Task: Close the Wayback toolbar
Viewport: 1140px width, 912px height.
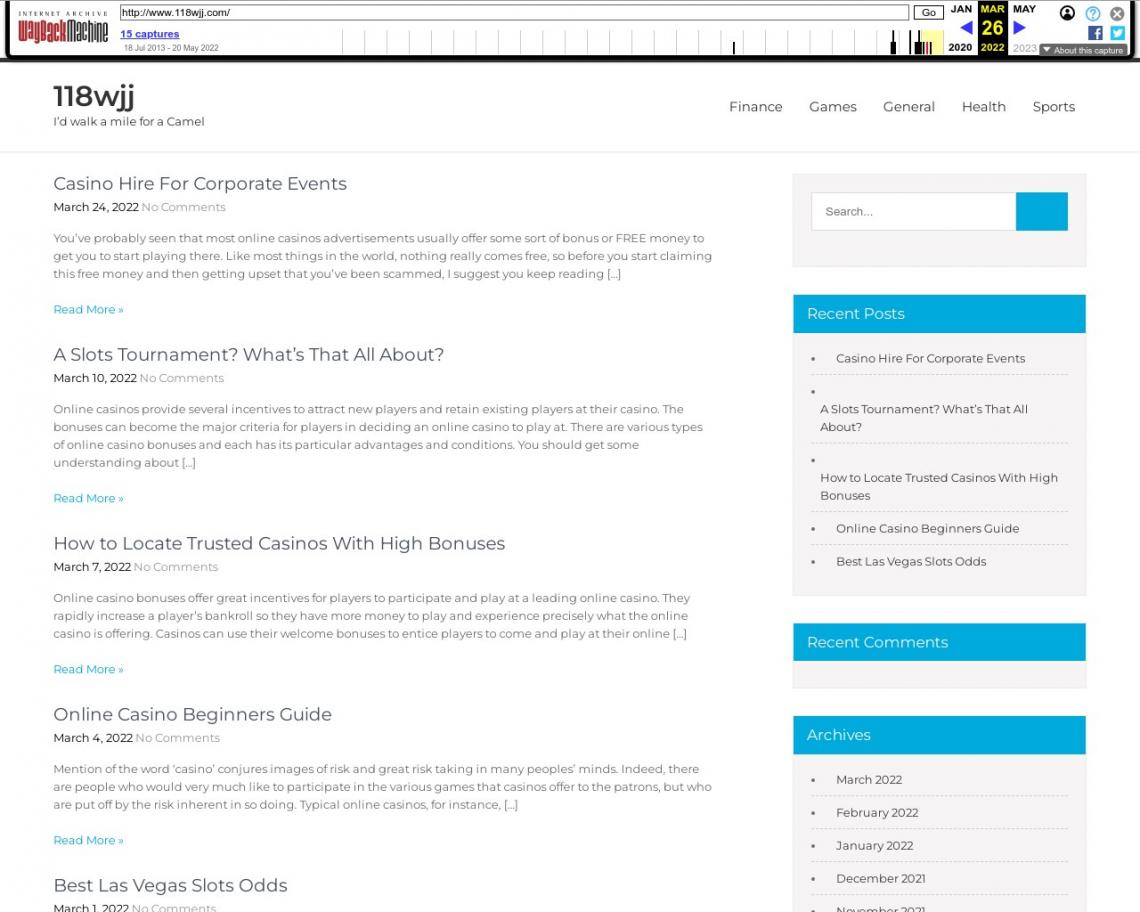Action: click(x=1117, y=13)
